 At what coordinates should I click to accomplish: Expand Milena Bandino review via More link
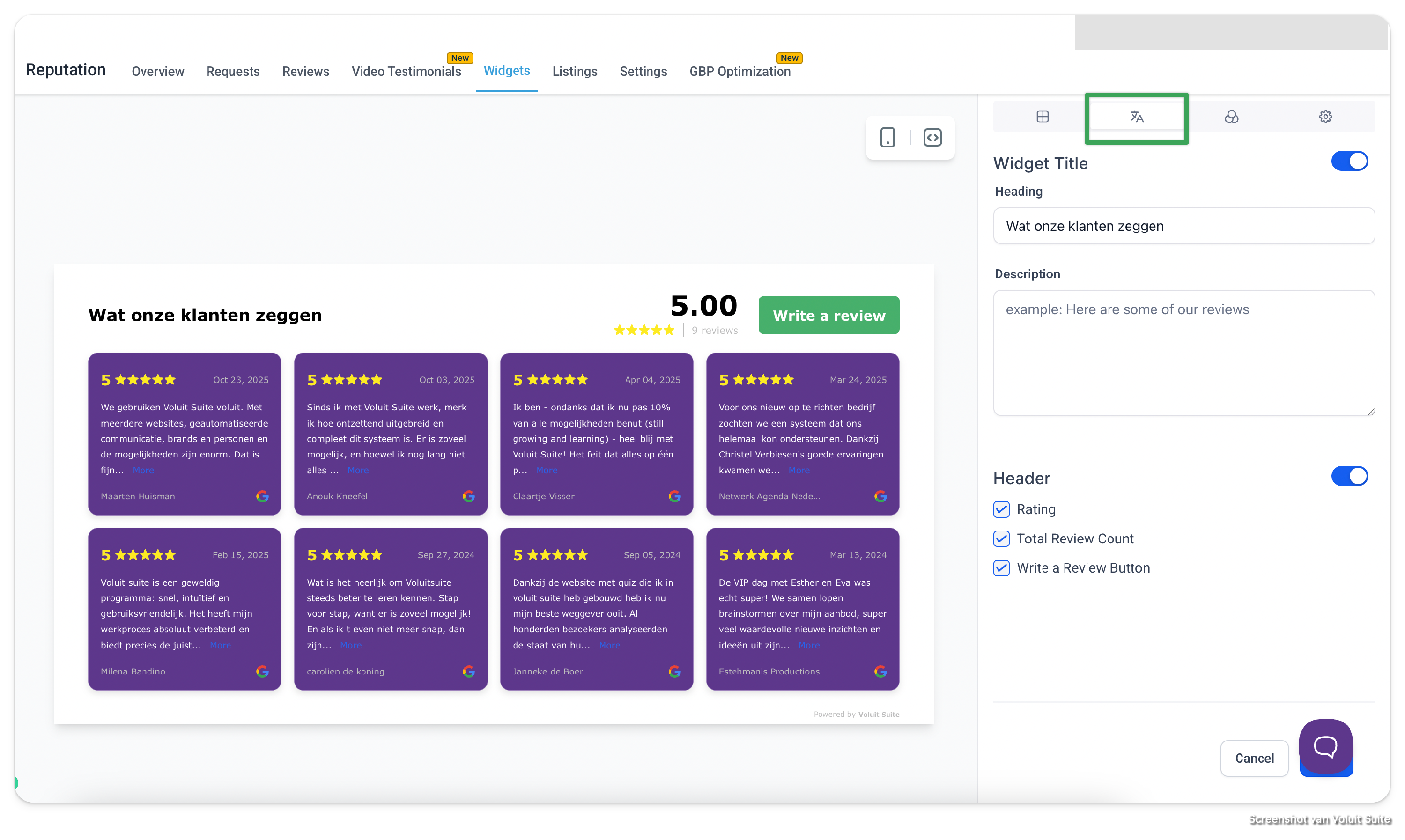(x=220, y=645)
